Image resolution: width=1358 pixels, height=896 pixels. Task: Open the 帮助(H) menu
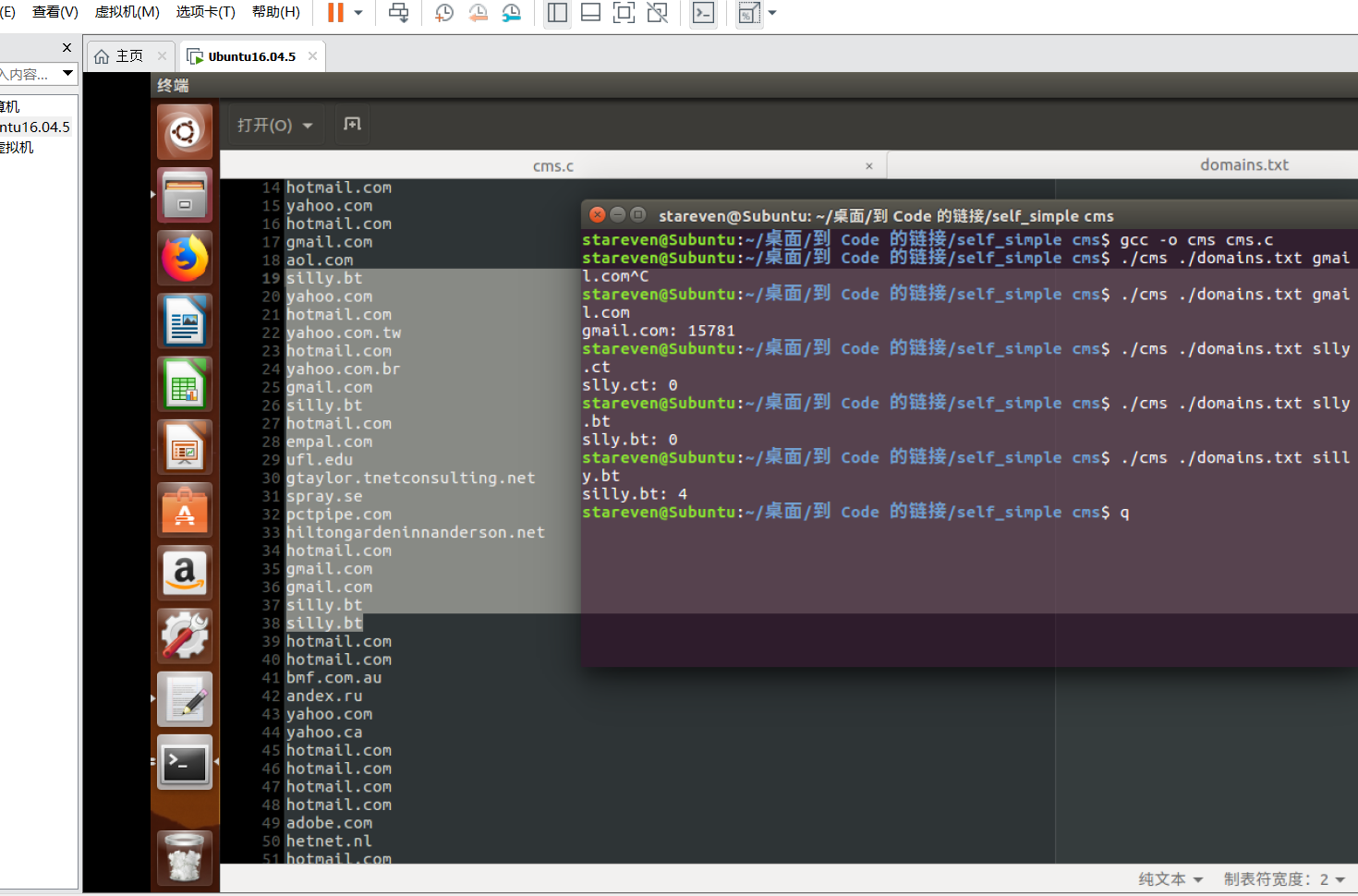(x=276, y=12)
